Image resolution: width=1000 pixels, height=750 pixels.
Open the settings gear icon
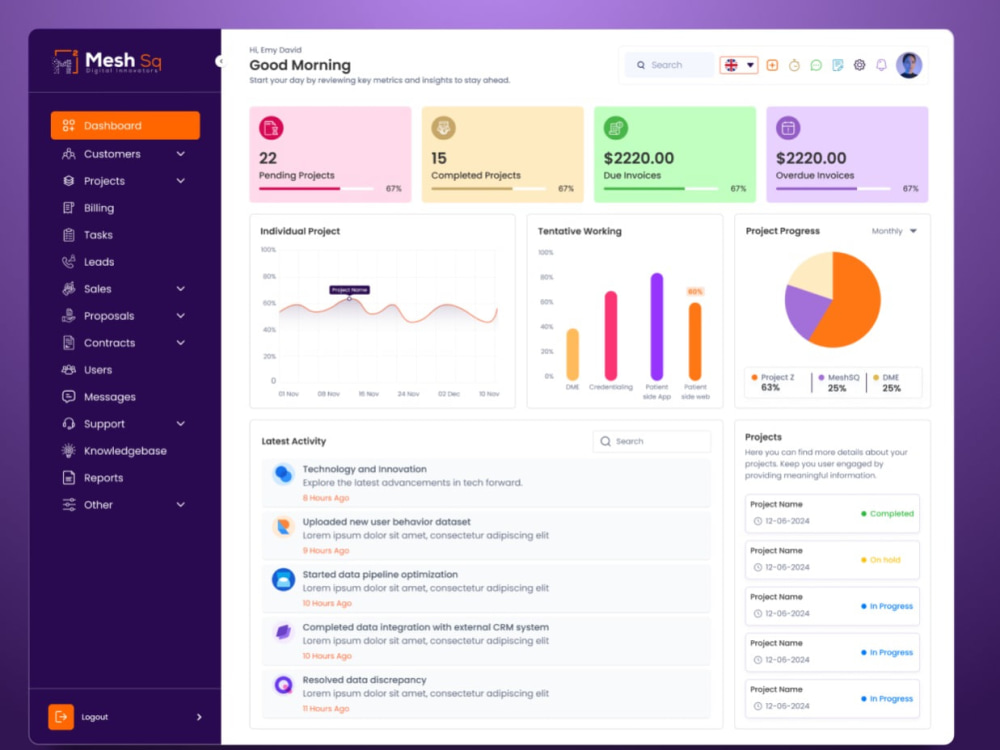tap(859, 65)
